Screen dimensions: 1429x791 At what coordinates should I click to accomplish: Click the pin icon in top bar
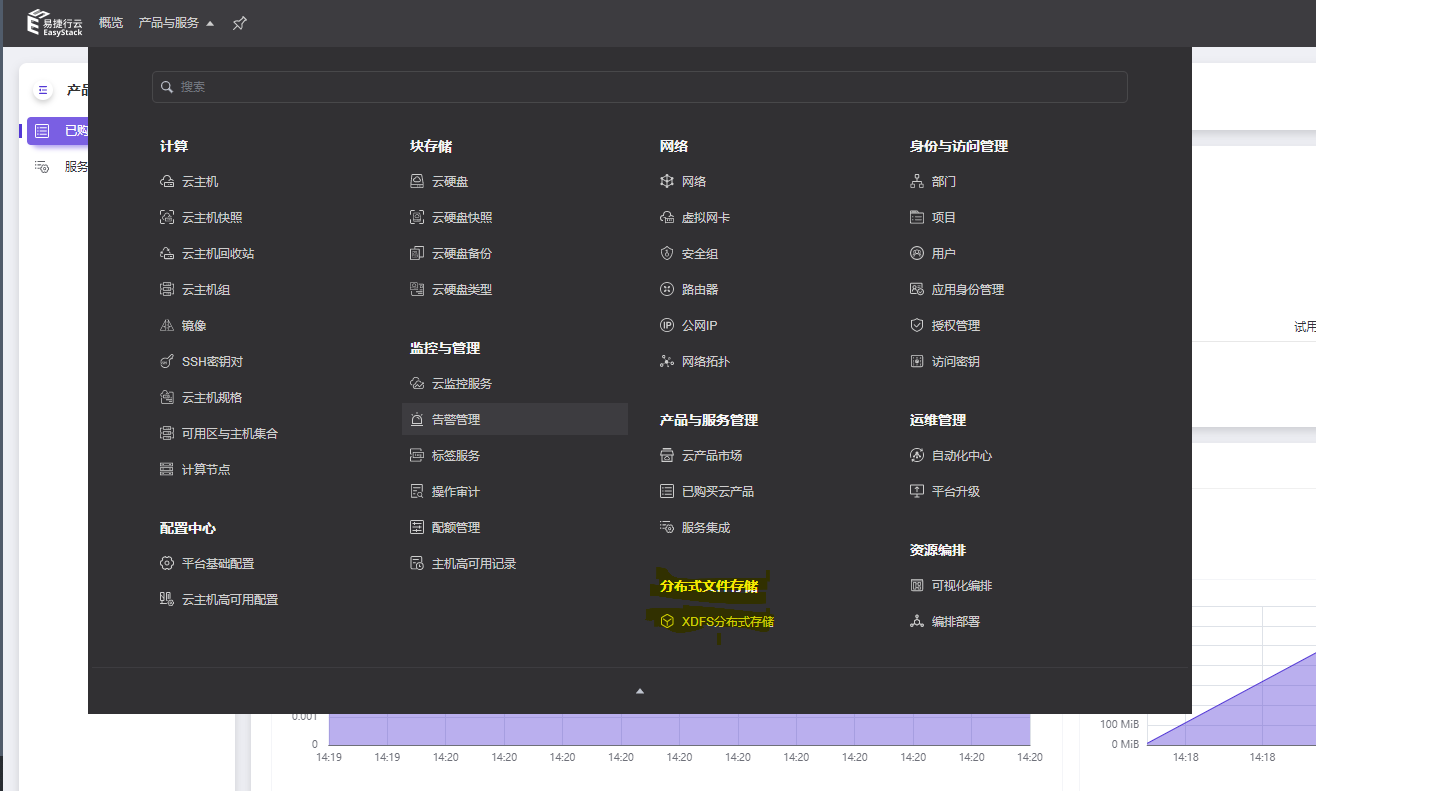238,22
